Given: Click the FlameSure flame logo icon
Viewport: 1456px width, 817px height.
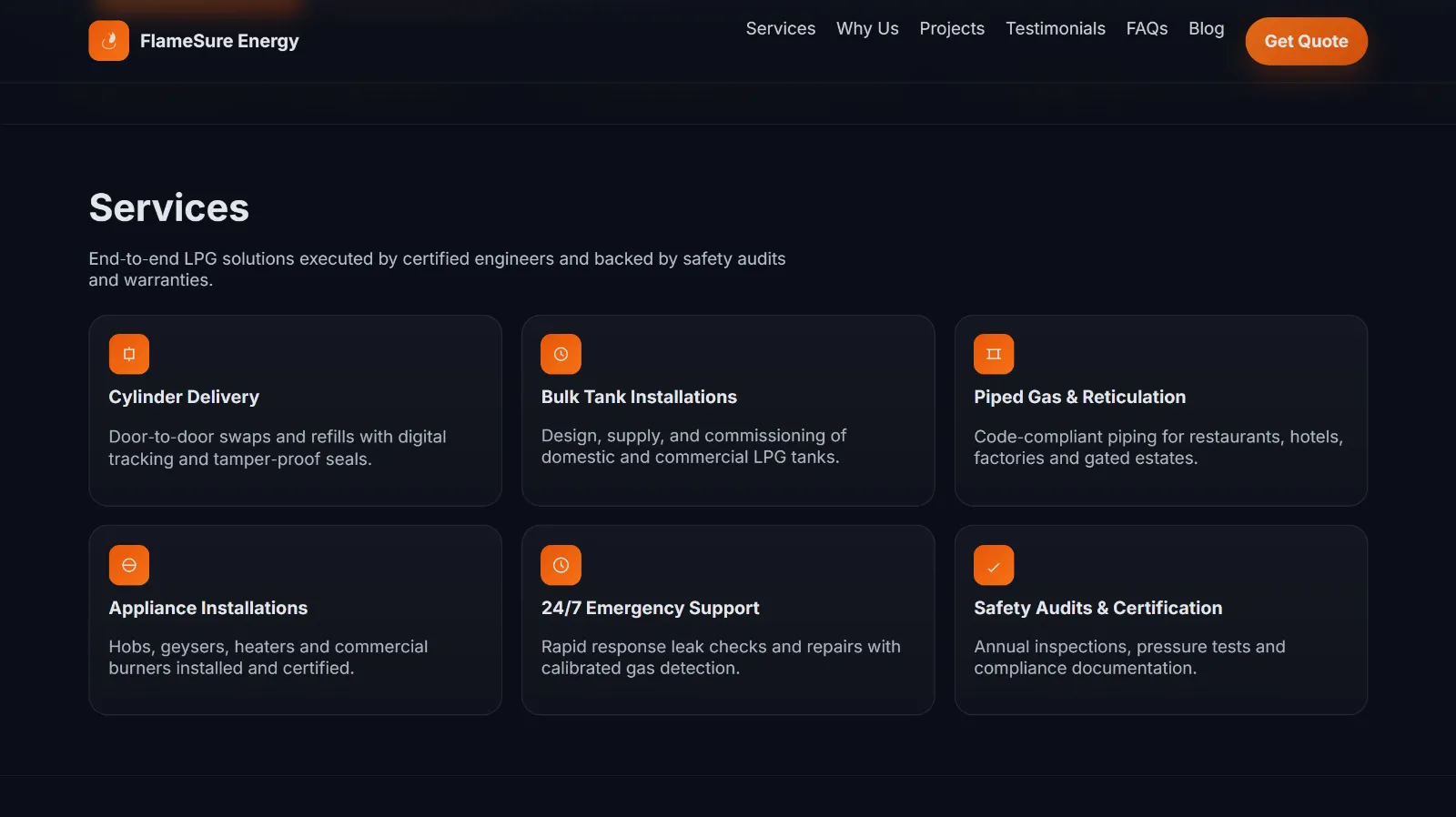Looking at the screenshot, I should pos(108,41).
